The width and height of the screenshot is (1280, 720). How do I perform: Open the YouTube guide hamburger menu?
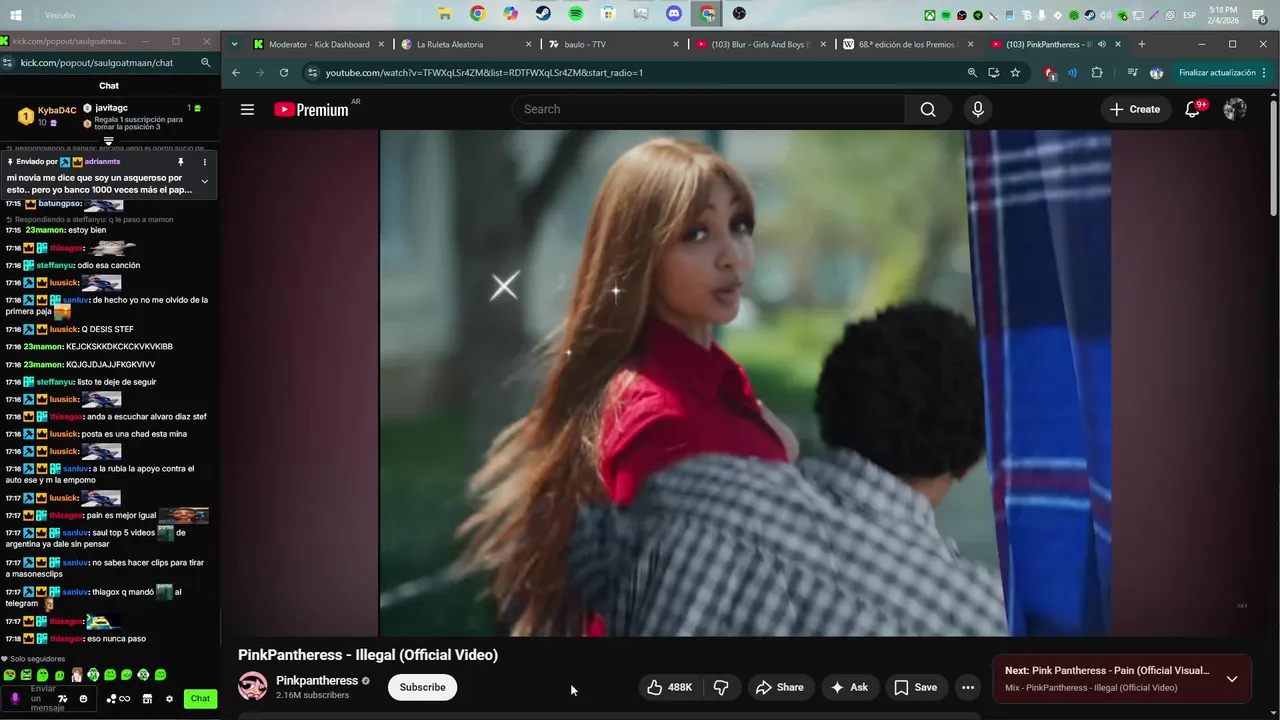tap(247, 110)
